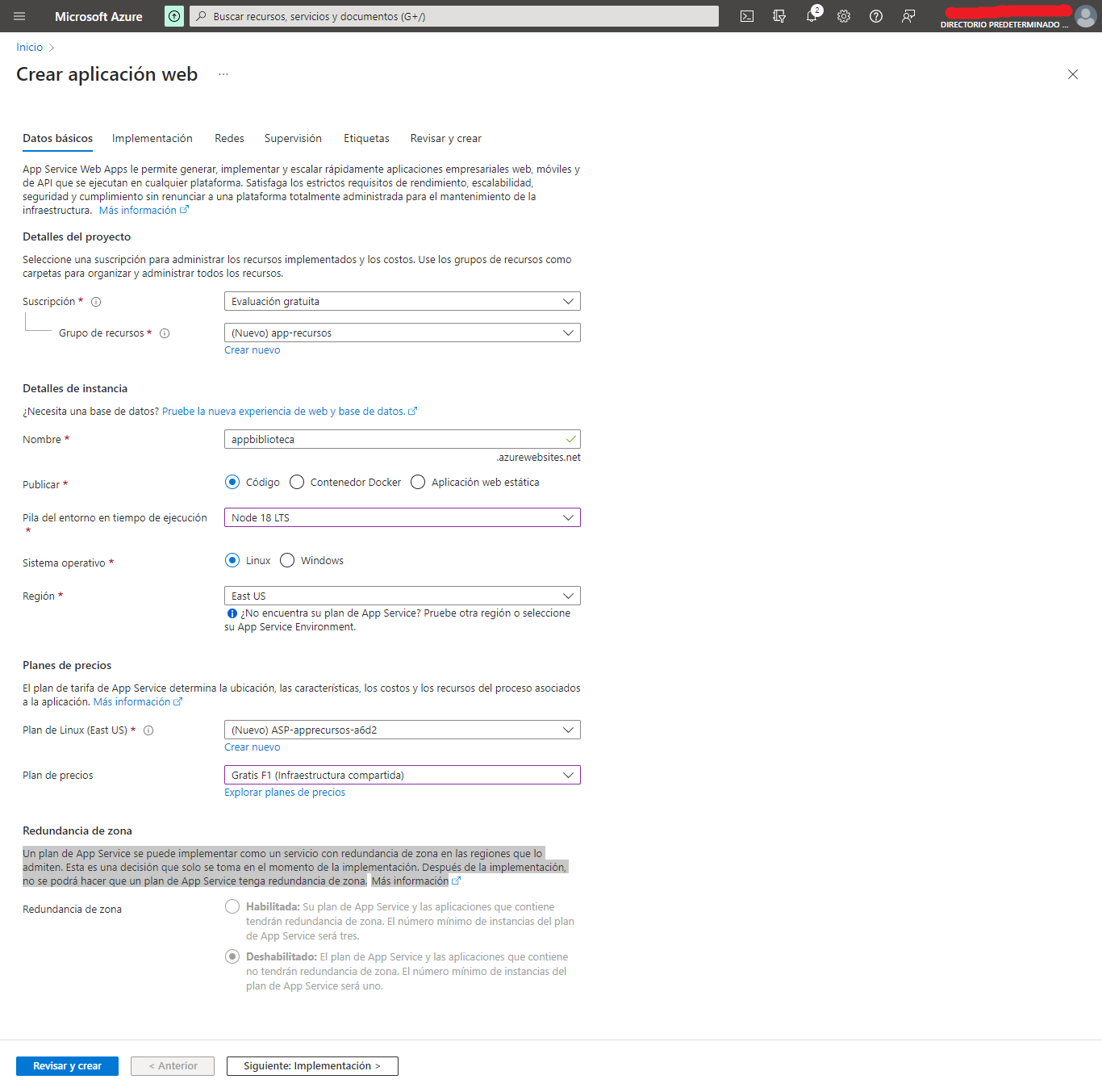Switch to Supervisión tab
Image resolution: width=1102 pixels, height=1092 pixels.
[293, 139]
